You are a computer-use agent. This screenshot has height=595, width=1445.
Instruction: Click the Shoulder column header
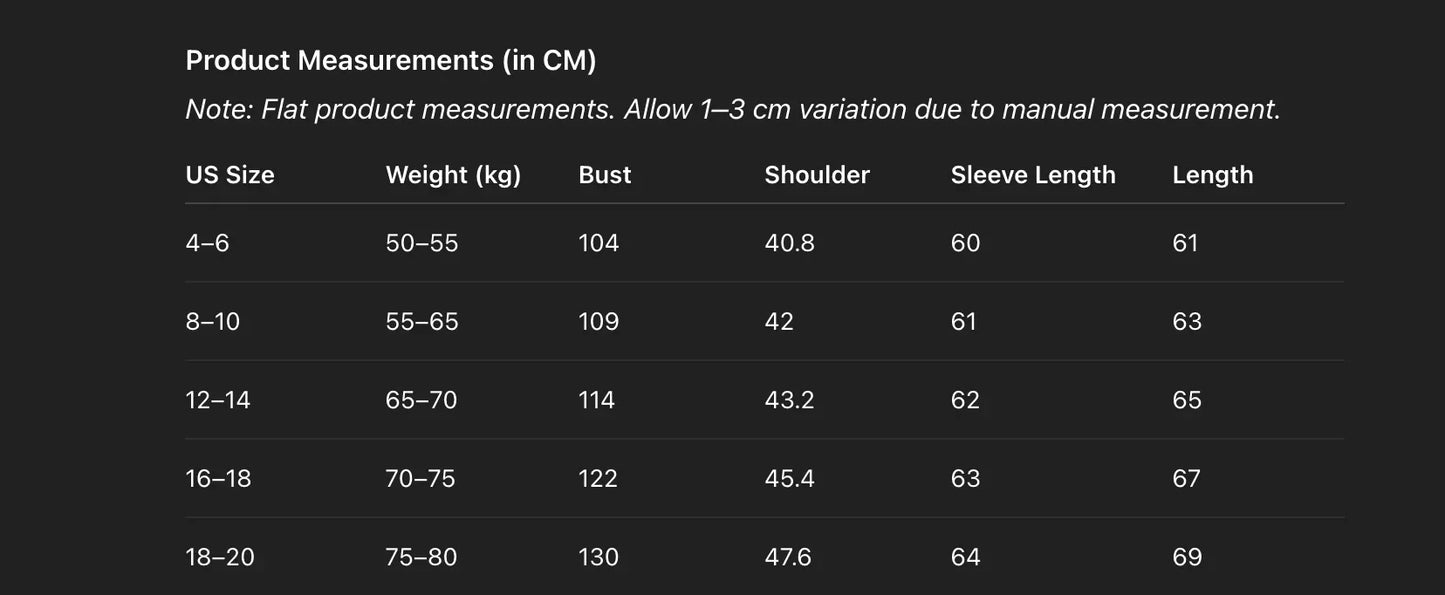[x=817, y=175]
